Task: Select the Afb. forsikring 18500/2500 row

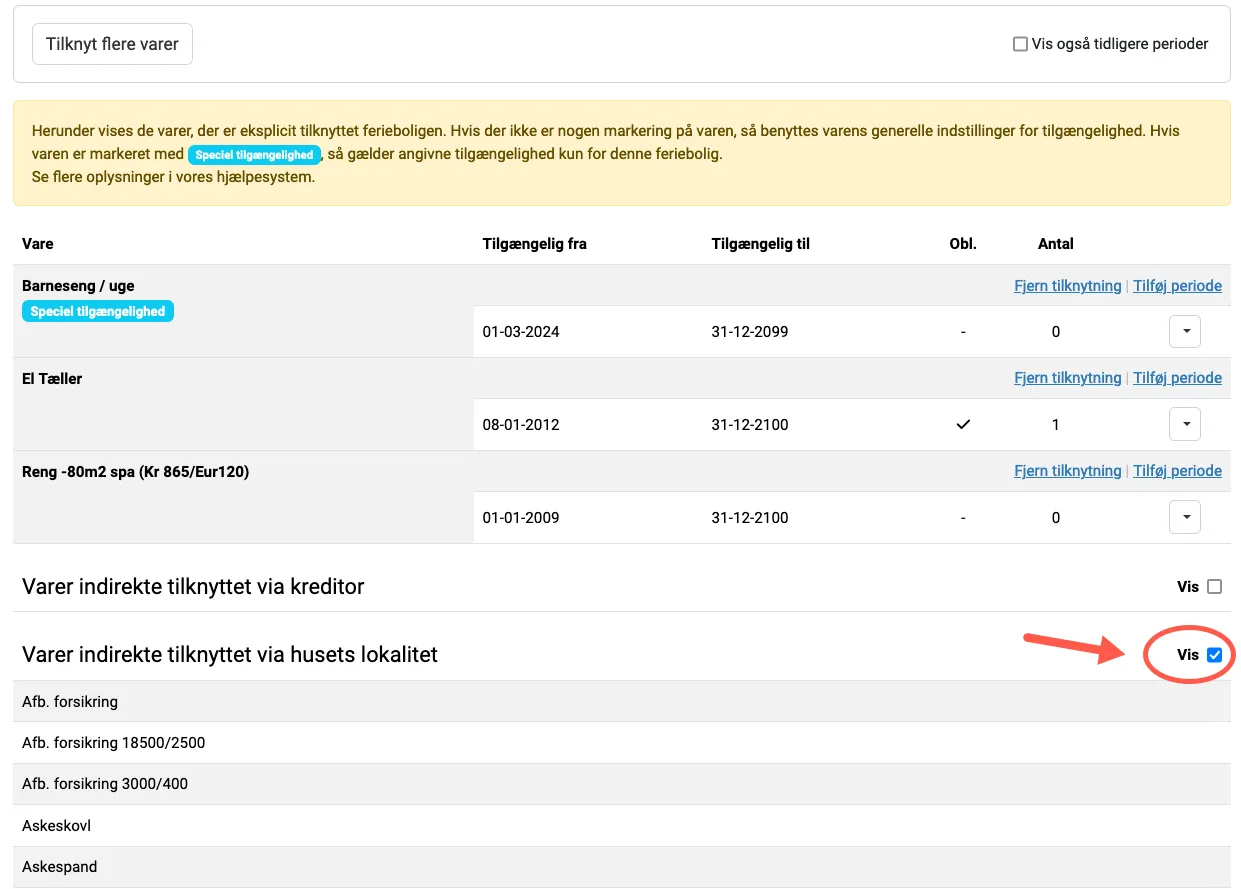Action: pos(114,743)
